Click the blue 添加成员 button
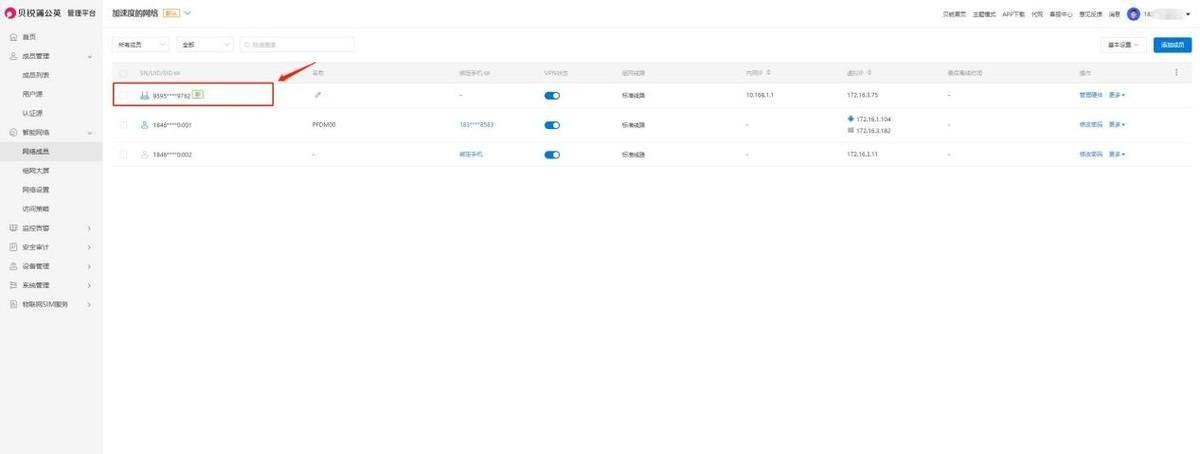The image size is (1200, 454). pyautogui.click(x=1173, y=45)
